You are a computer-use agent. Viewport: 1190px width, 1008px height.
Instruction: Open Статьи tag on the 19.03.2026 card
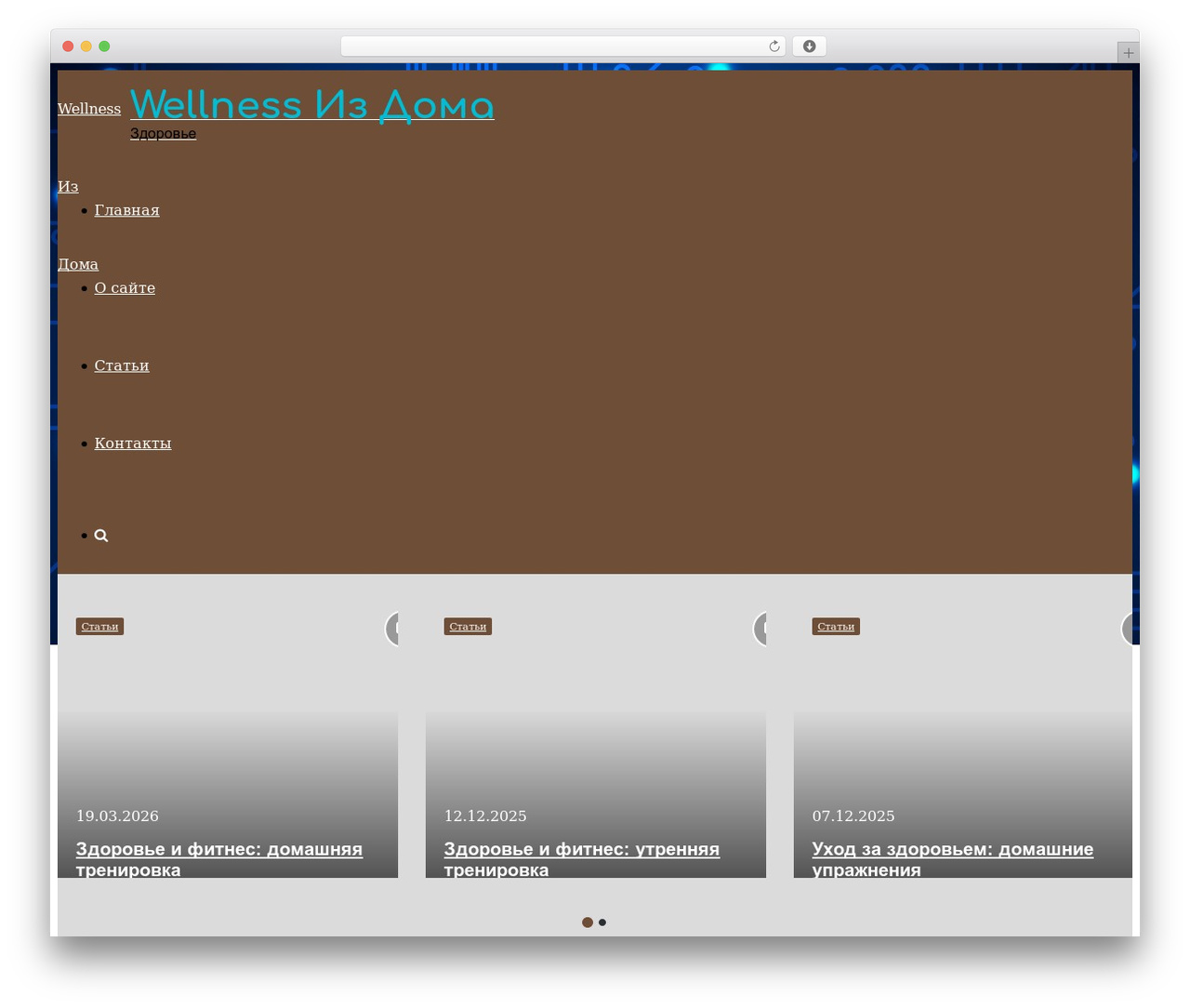(99, 627)
